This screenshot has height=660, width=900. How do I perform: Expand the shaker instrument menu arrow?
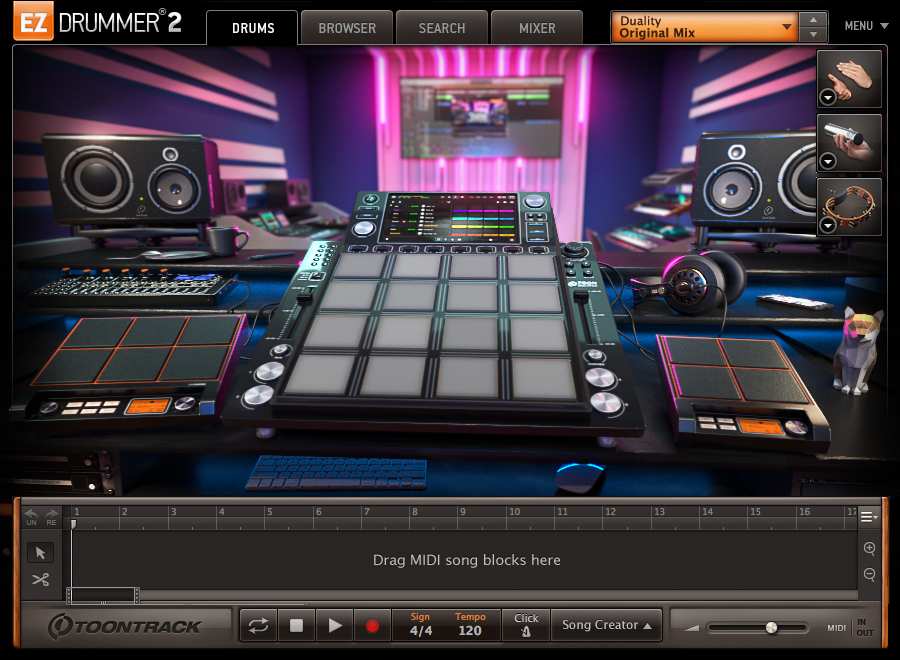(827, 162)
